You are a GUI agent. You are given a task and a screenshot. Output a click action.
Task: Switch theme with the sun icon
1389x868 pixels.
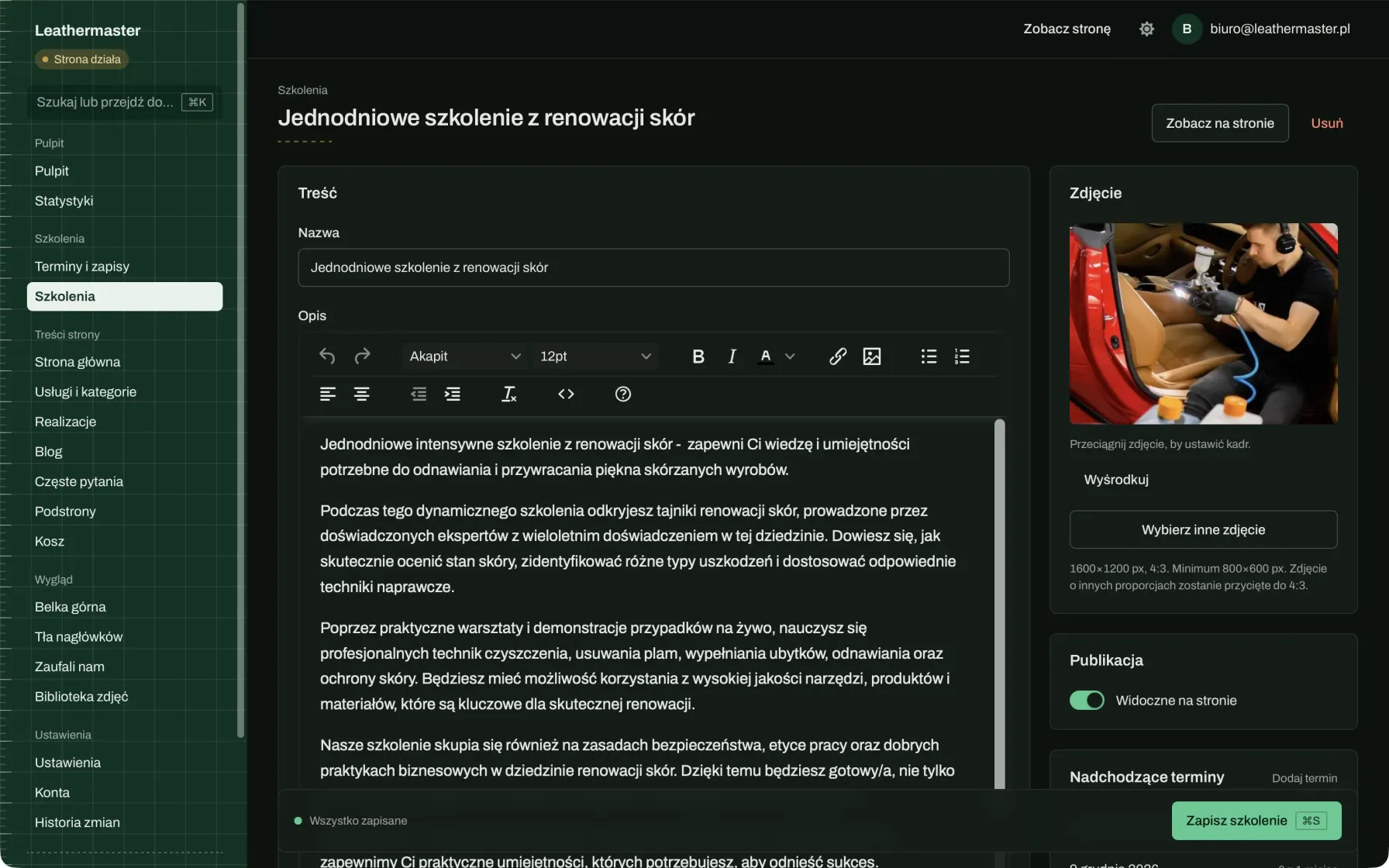tap(1146, 29)
